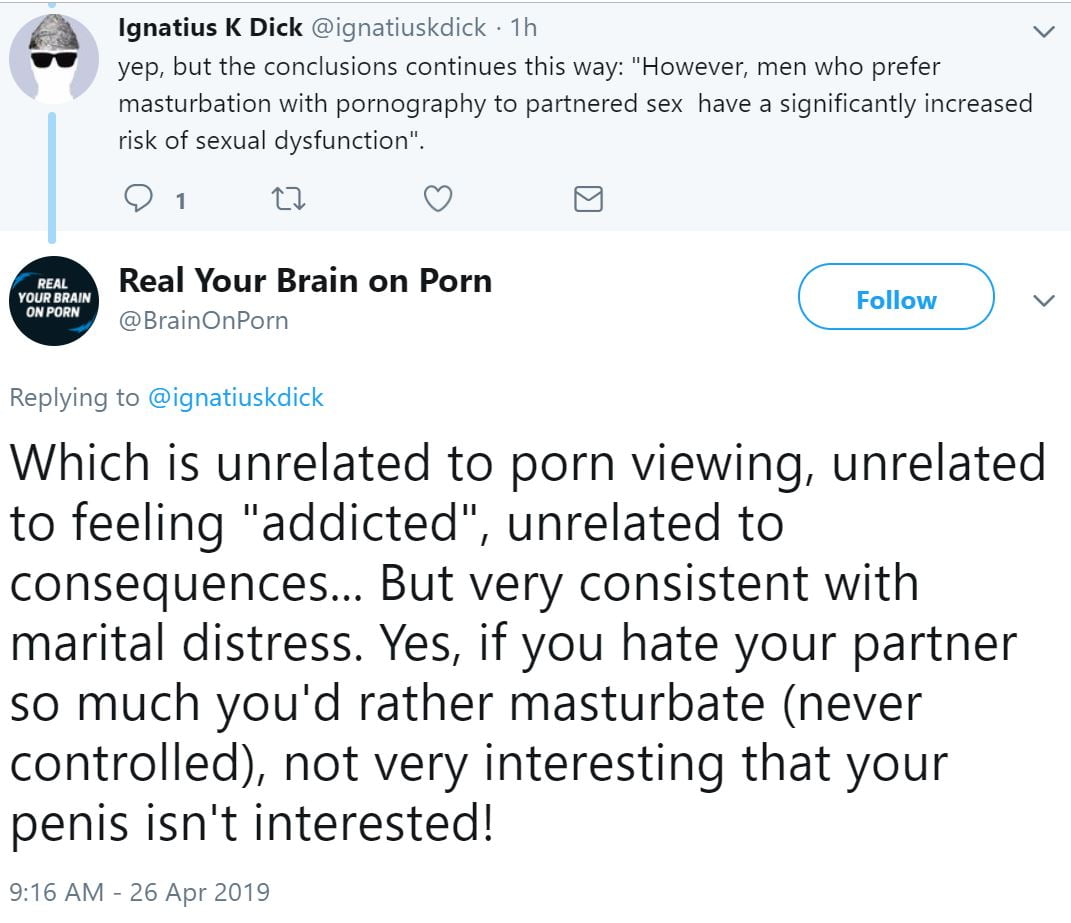
Task: Click the 1h timestamp on top tweet
Action: pyautogui.click(x=523, y=29)
